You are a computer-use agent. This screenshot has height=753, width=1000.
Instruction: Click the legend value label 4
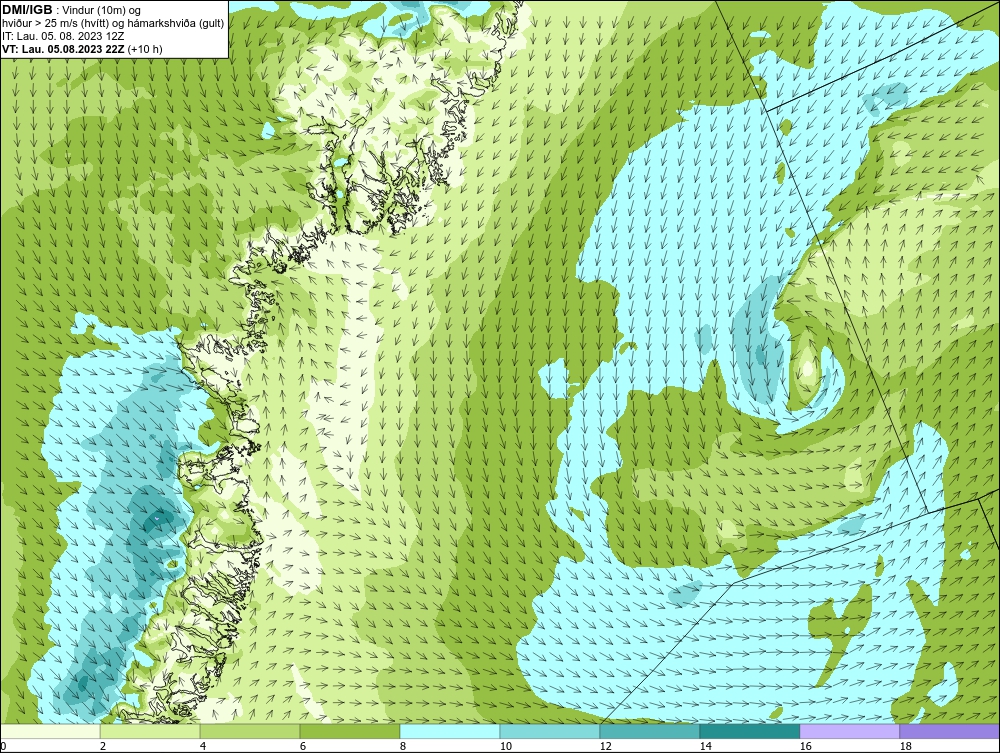pyautogui.click(x=203, y=746)
